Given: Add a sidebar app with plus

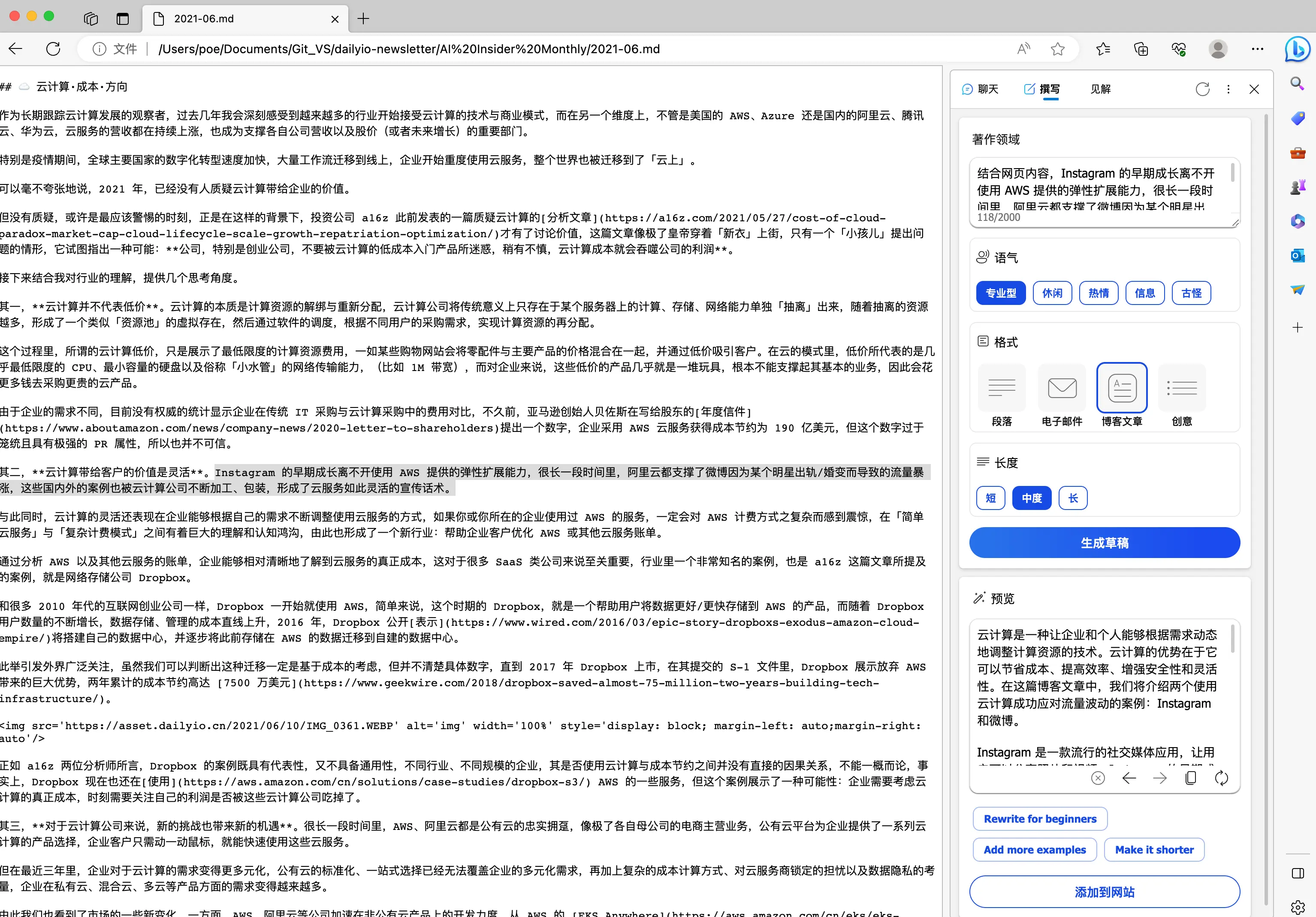Looking at the screenshot, I should [1297, 327].
